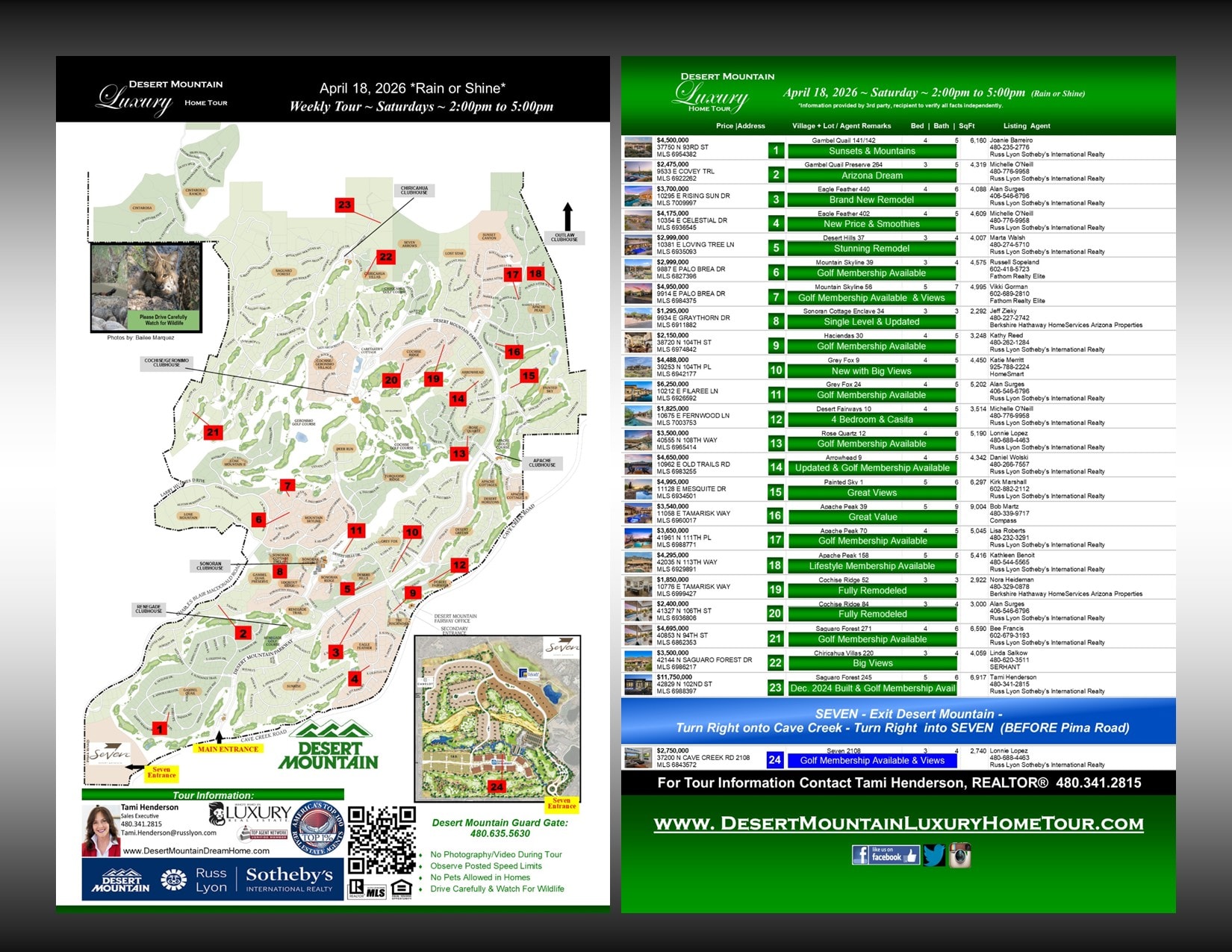The width and height of the screenshot is (1232, 952).
Task: Select marker 24 on Seven inset map
Action: point(497,786)
